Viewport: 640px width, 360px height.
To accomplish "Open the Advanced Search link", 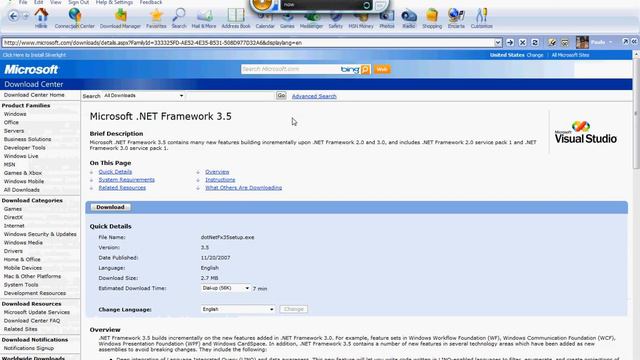I will (x=314, y=96).
